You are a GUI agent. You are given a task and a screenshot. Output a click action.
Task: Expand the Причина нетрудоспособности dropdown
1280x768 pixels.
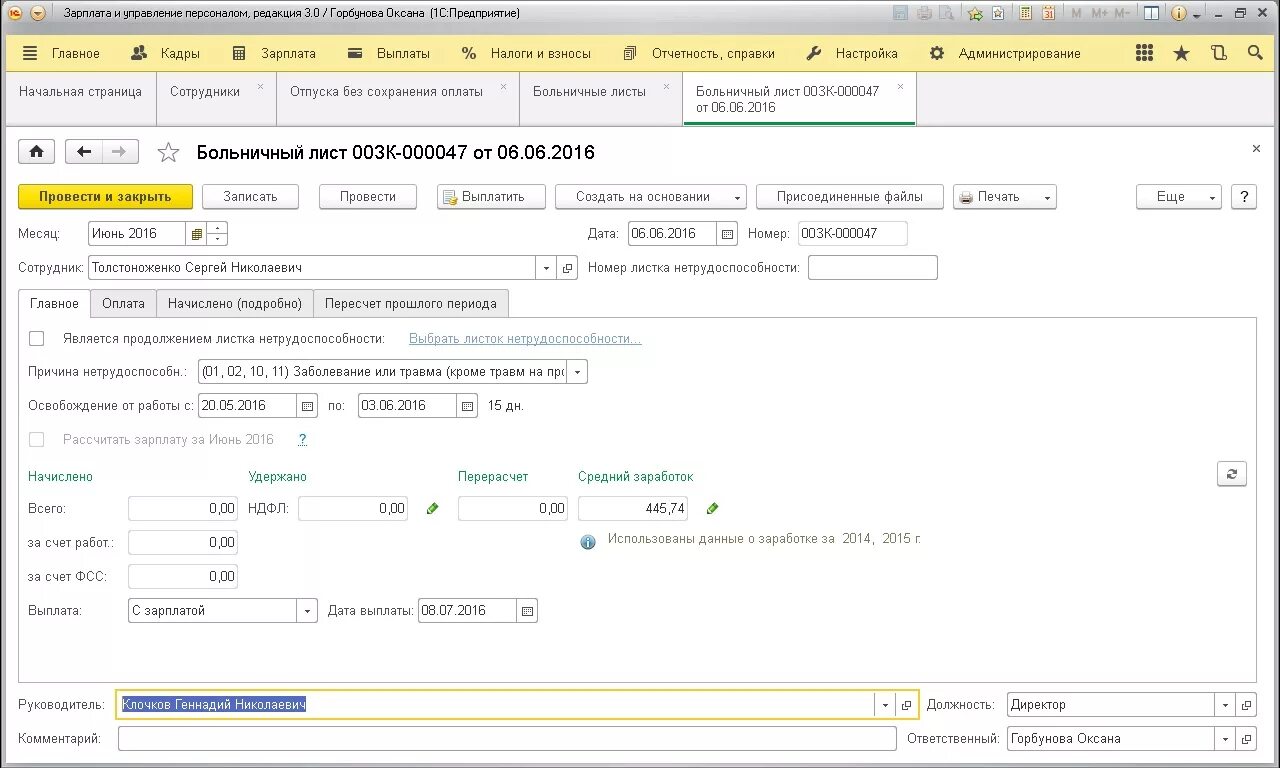click(x=577, y=372)
